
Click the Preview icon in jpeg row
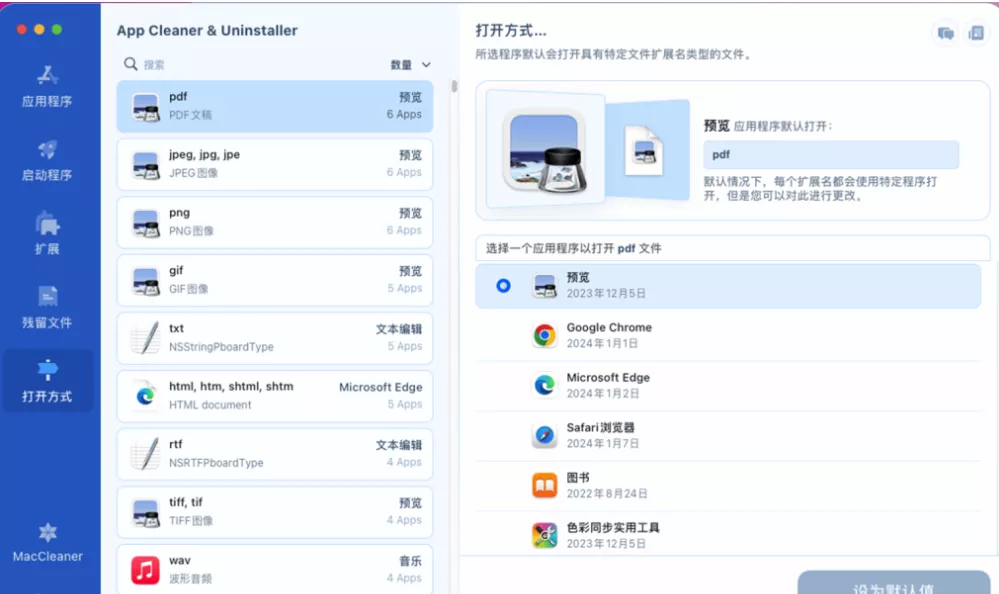pyautogui.click(x=145, y=164)
